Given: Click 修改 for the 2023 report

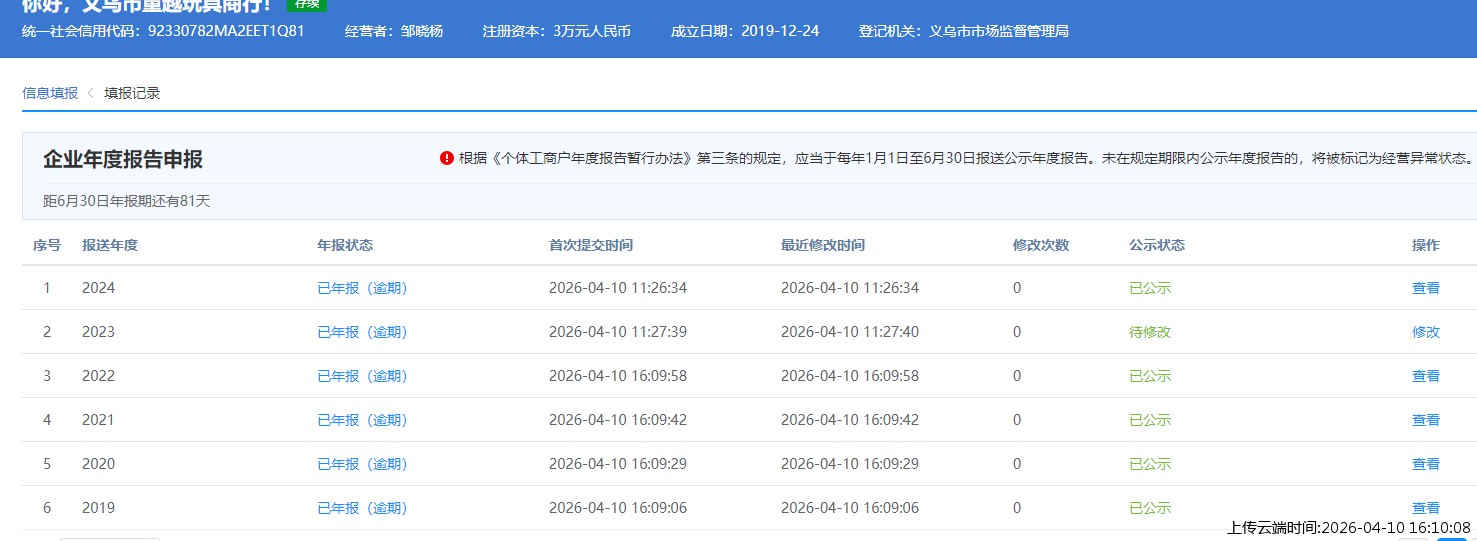Looking at the screenshot, I should pyautogui.click(x=1425, y=332).
